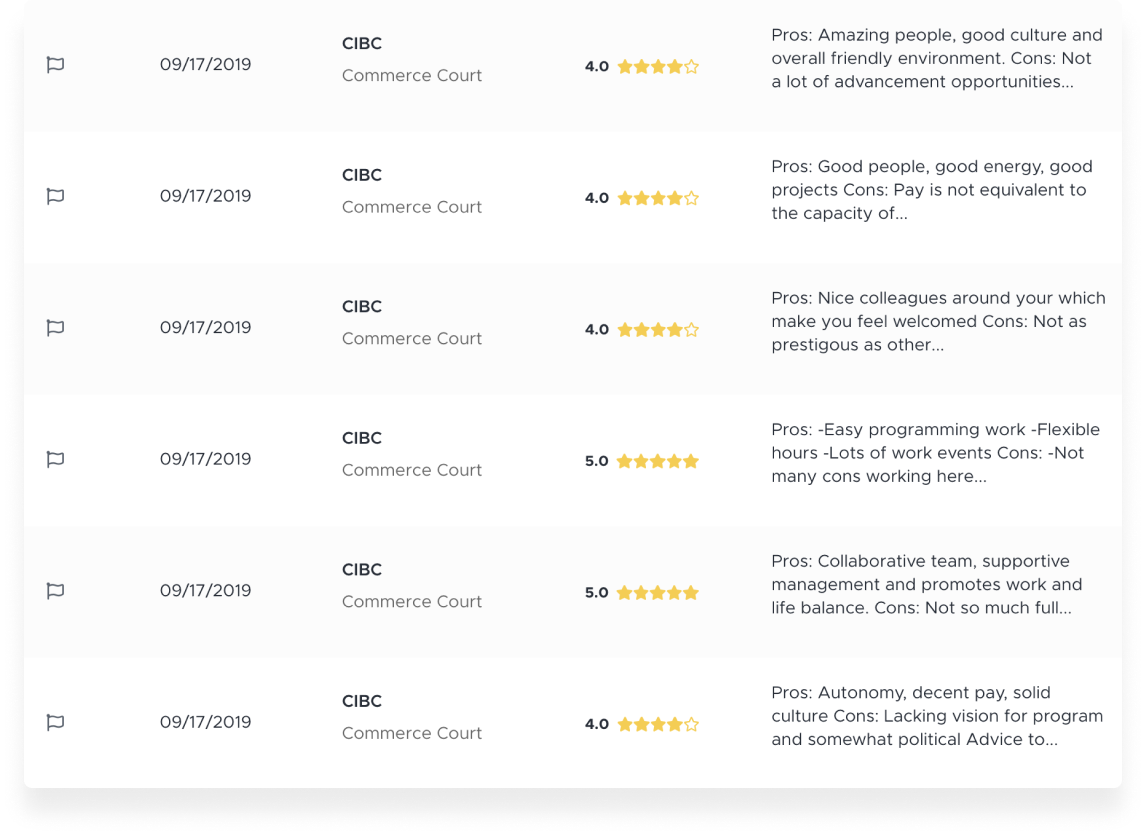Image resolution: width=1146 pixels, height=836 pixels.
Task: Open the CIBC link in the last row
Action: click(362, 702)
